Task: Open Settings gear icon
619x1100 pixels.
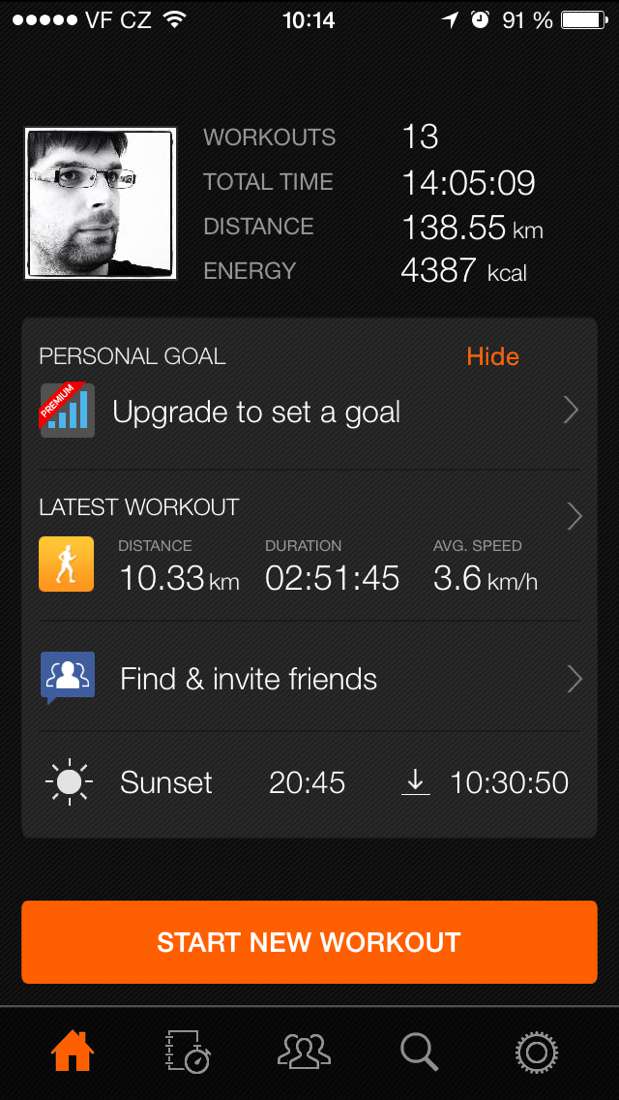Action: [x=536, y=1051]
